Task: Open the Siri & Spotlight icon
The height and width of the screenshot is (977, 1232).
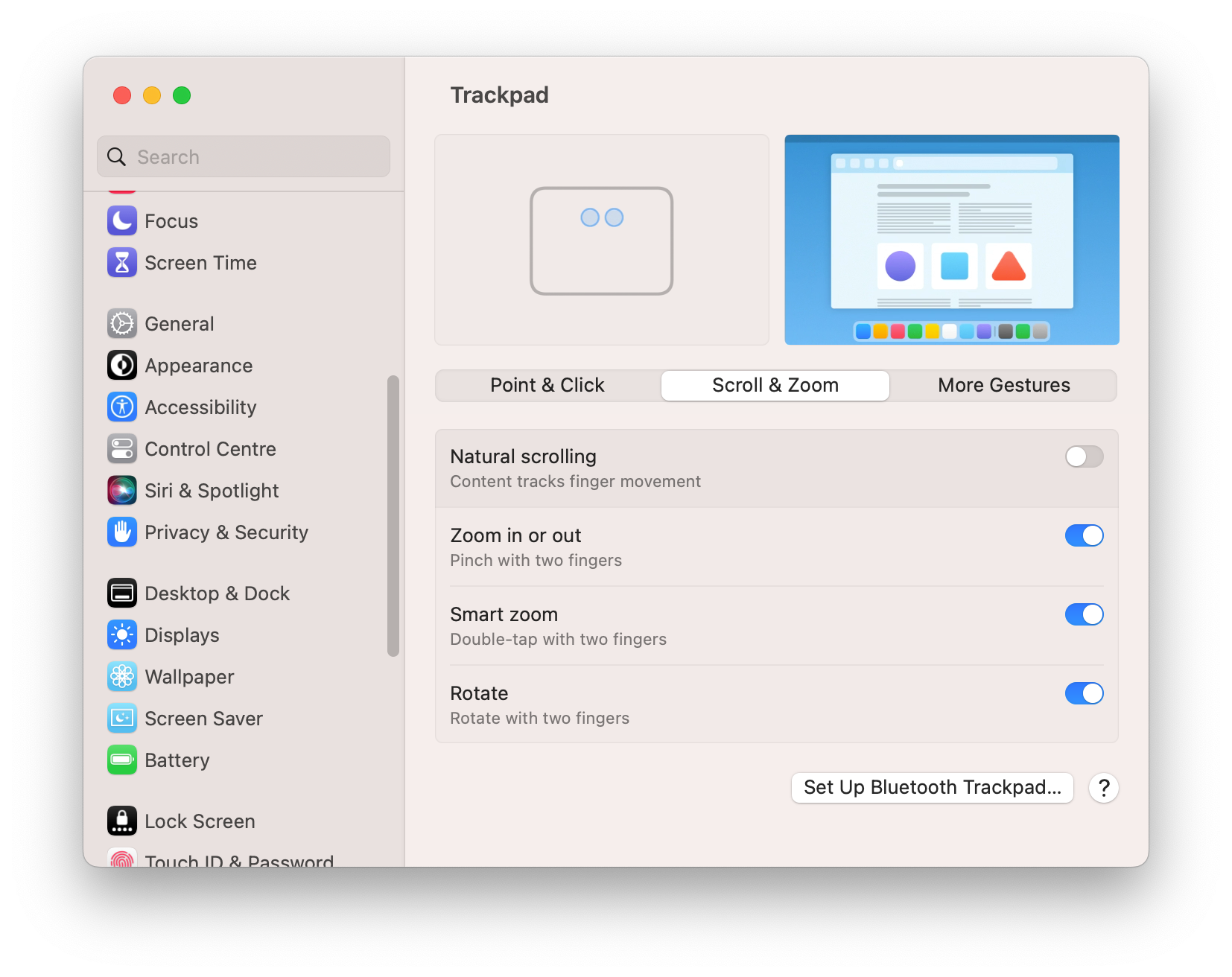Action: [x=122, y=491]
